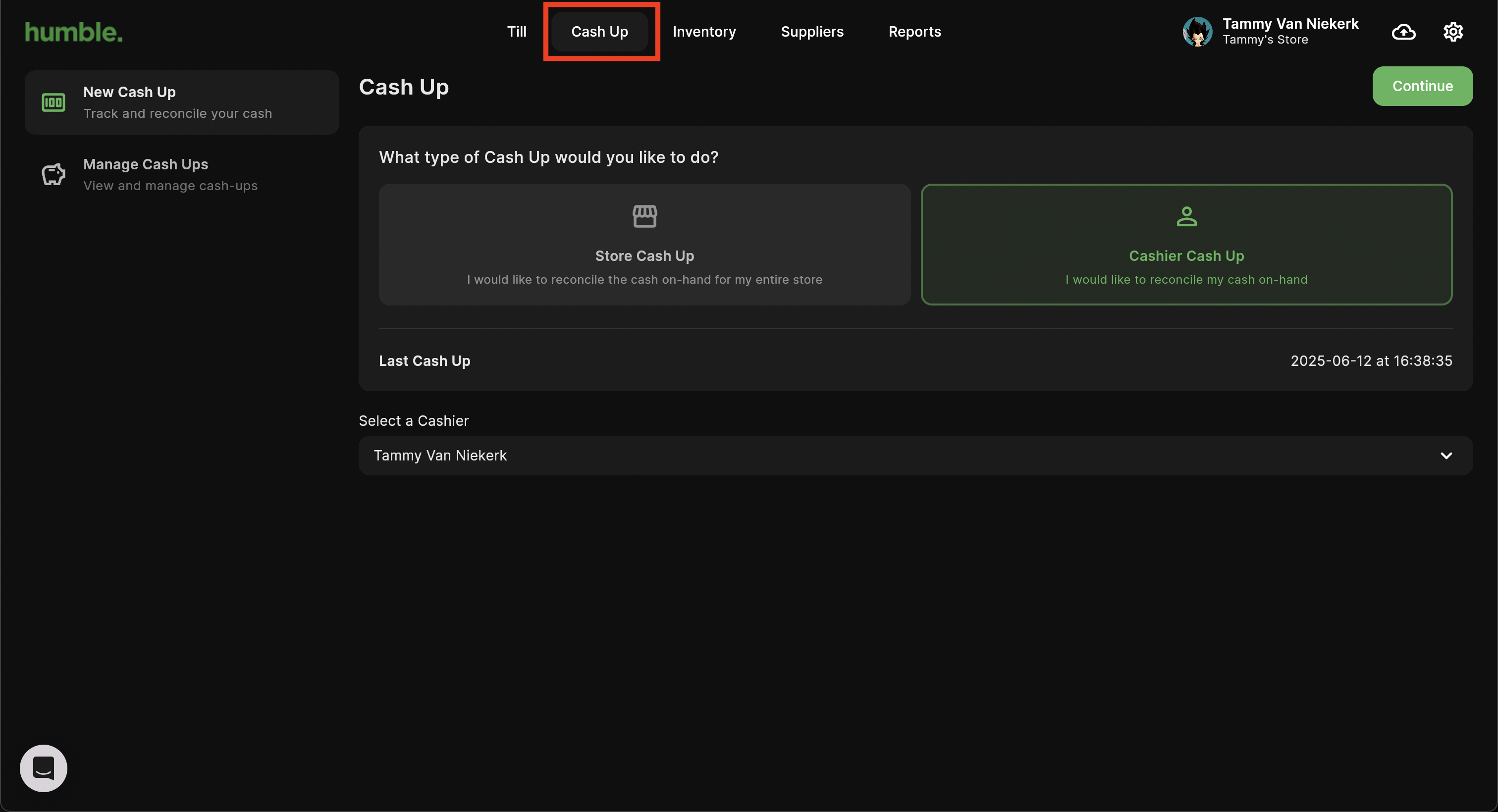Open the Reports tab

pos(914,31)
